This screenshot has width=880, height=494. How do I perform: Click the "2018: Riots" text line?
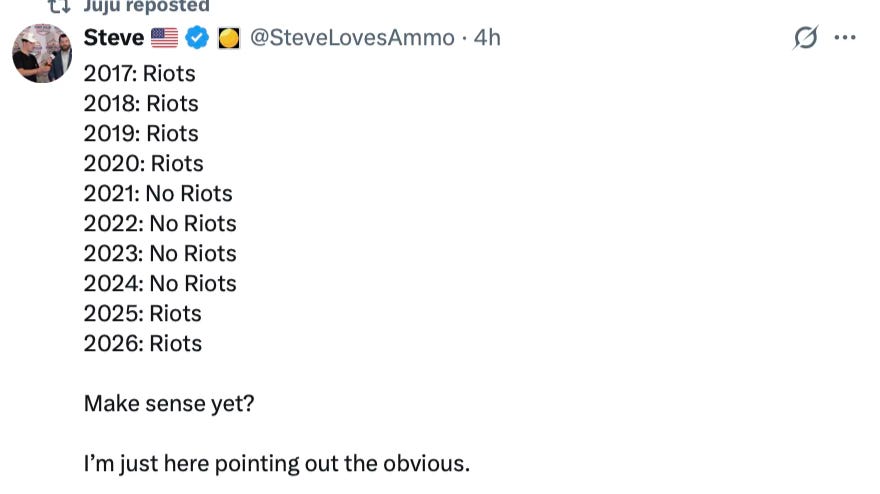[141, 103]
